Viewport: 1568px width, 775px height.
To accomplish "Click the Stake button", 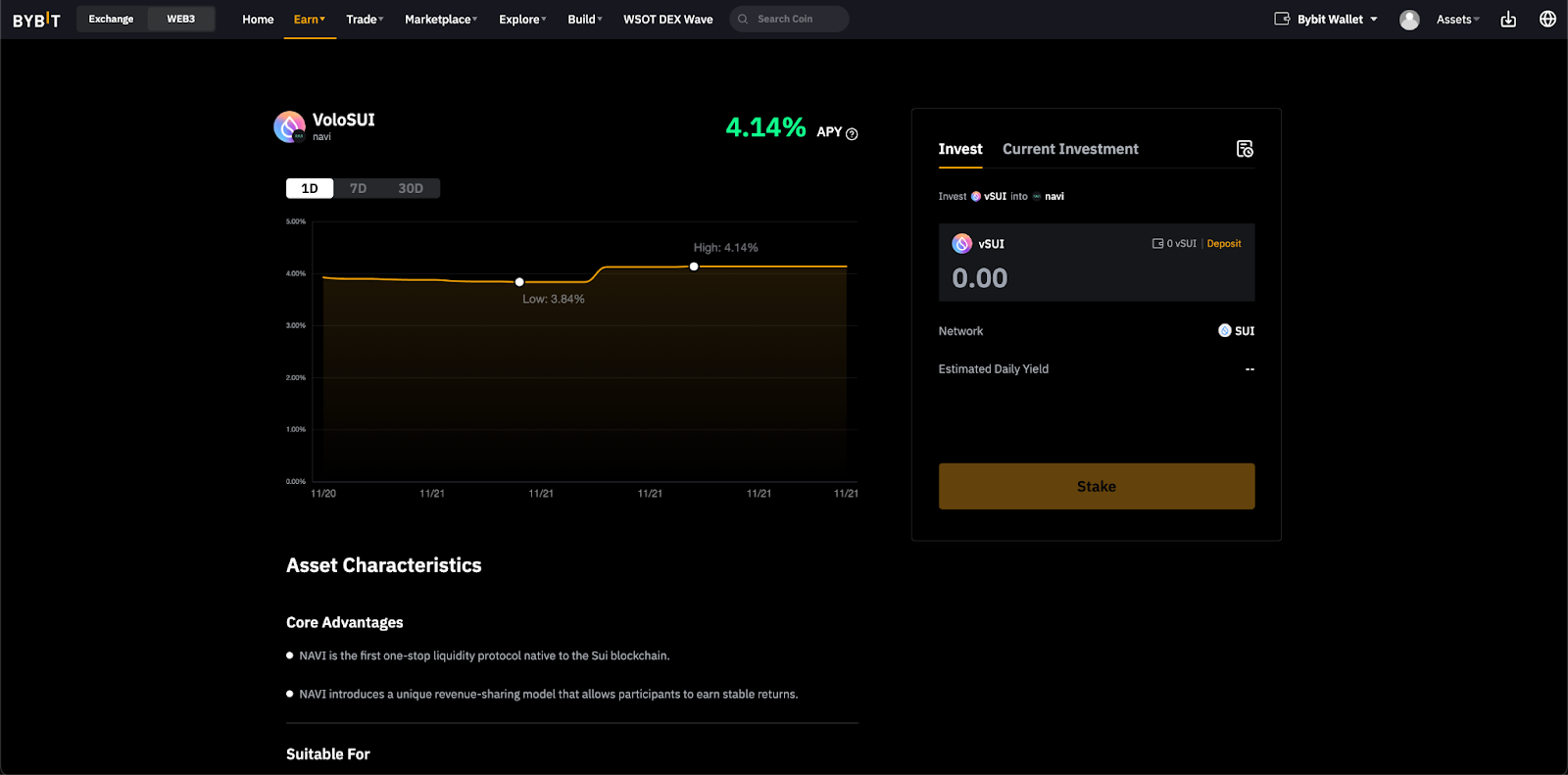I will click(1097, 486).
